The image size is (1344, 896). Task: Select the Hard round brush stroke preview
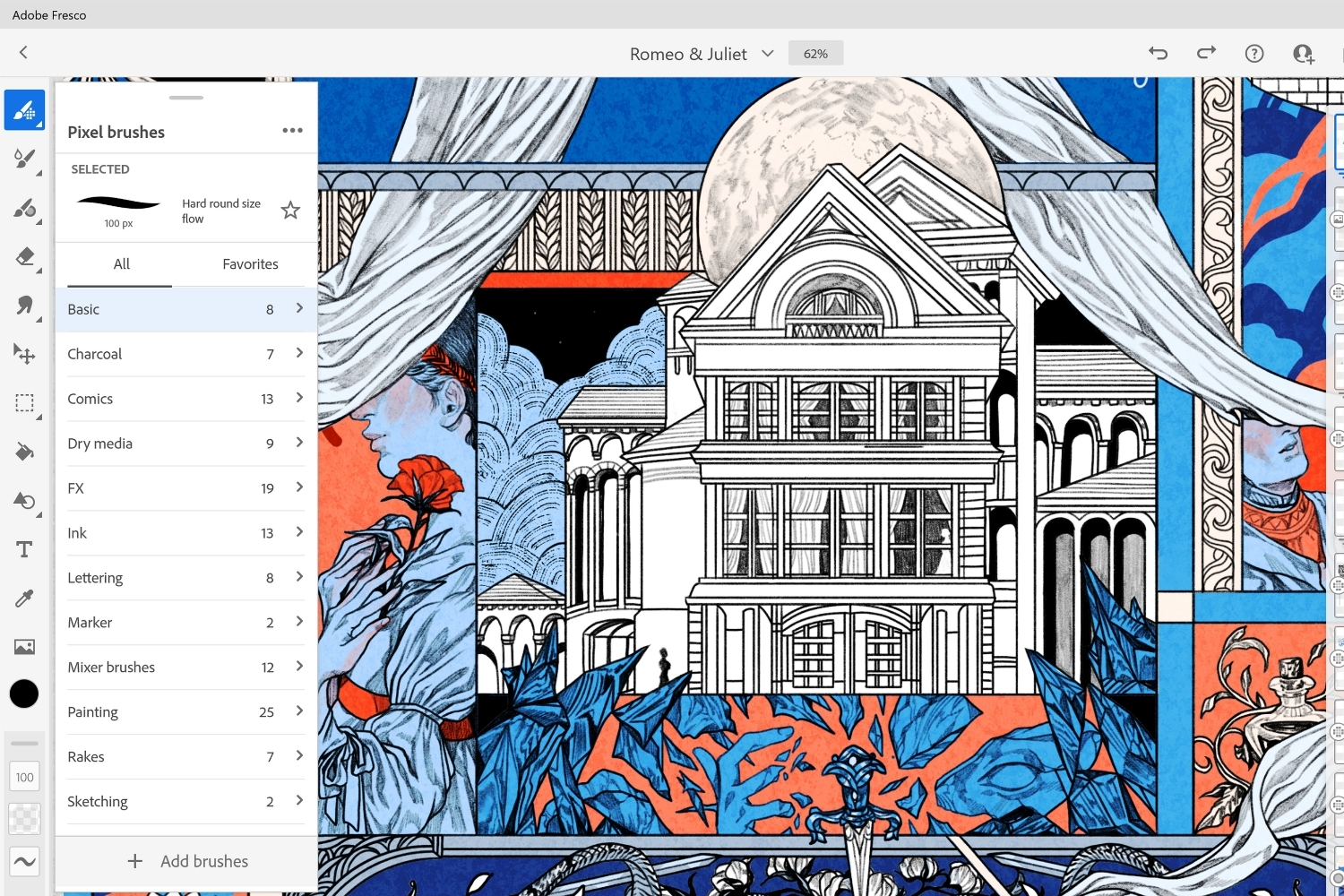pyautogui.click(x=118, y=203)
